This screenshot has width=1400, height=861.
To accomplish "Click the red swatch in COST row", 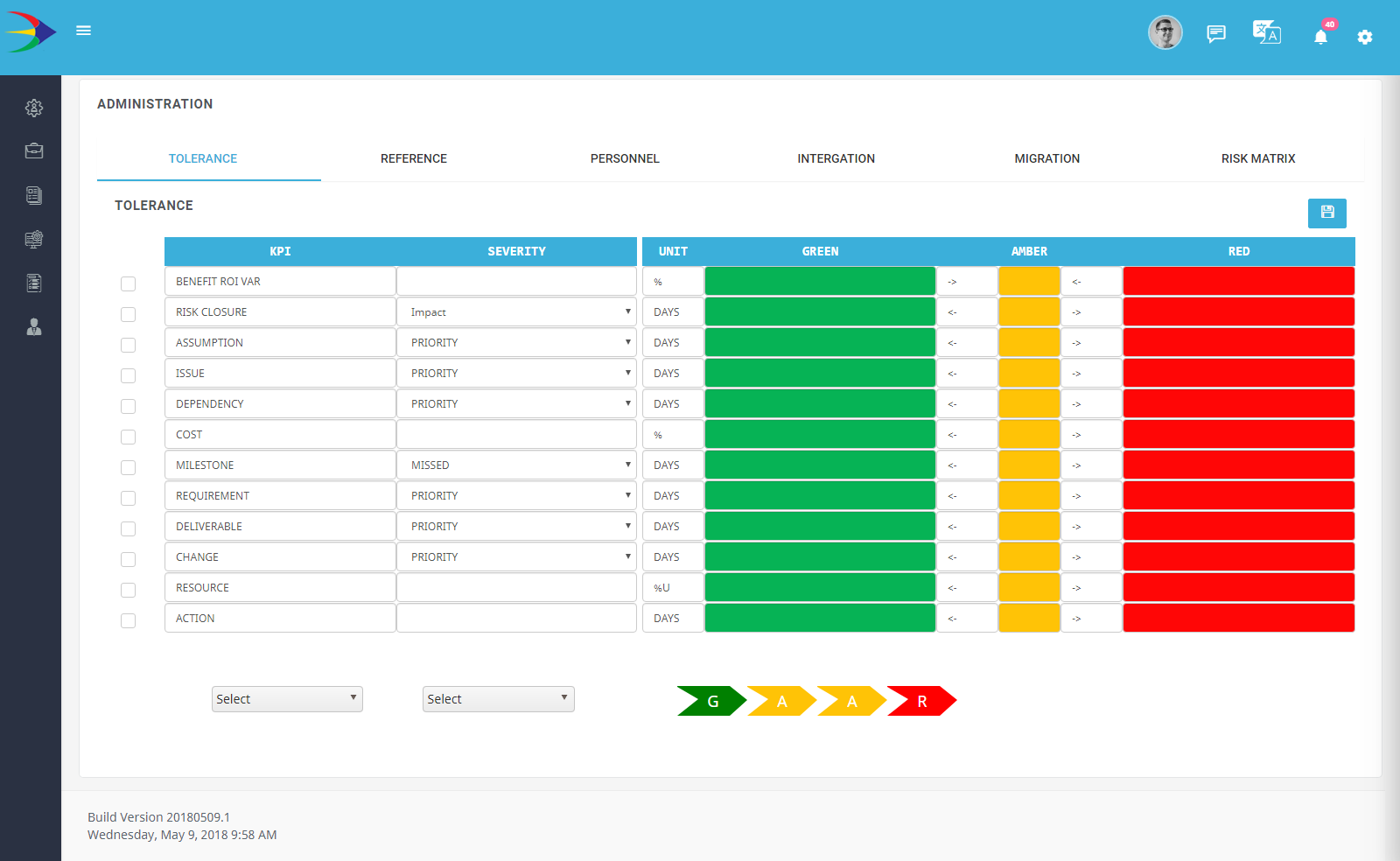I will tap(1238, 435).
